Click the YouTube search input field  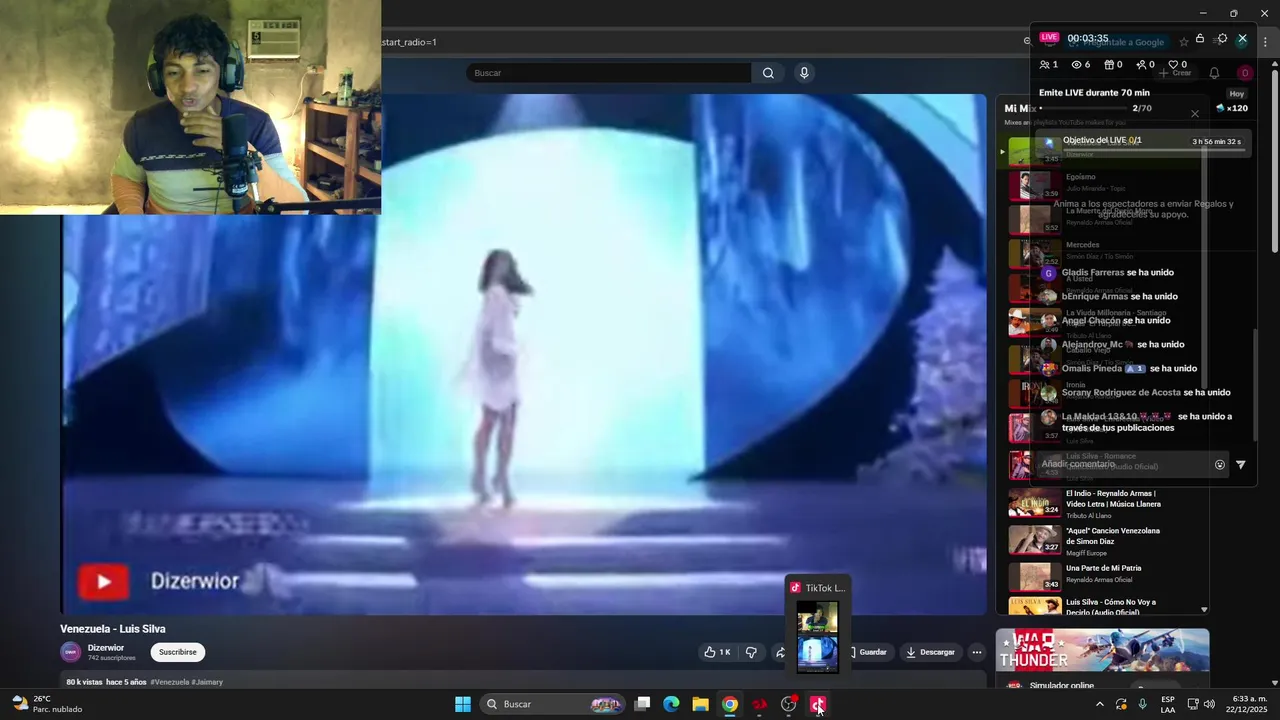(x=608, y=73)
